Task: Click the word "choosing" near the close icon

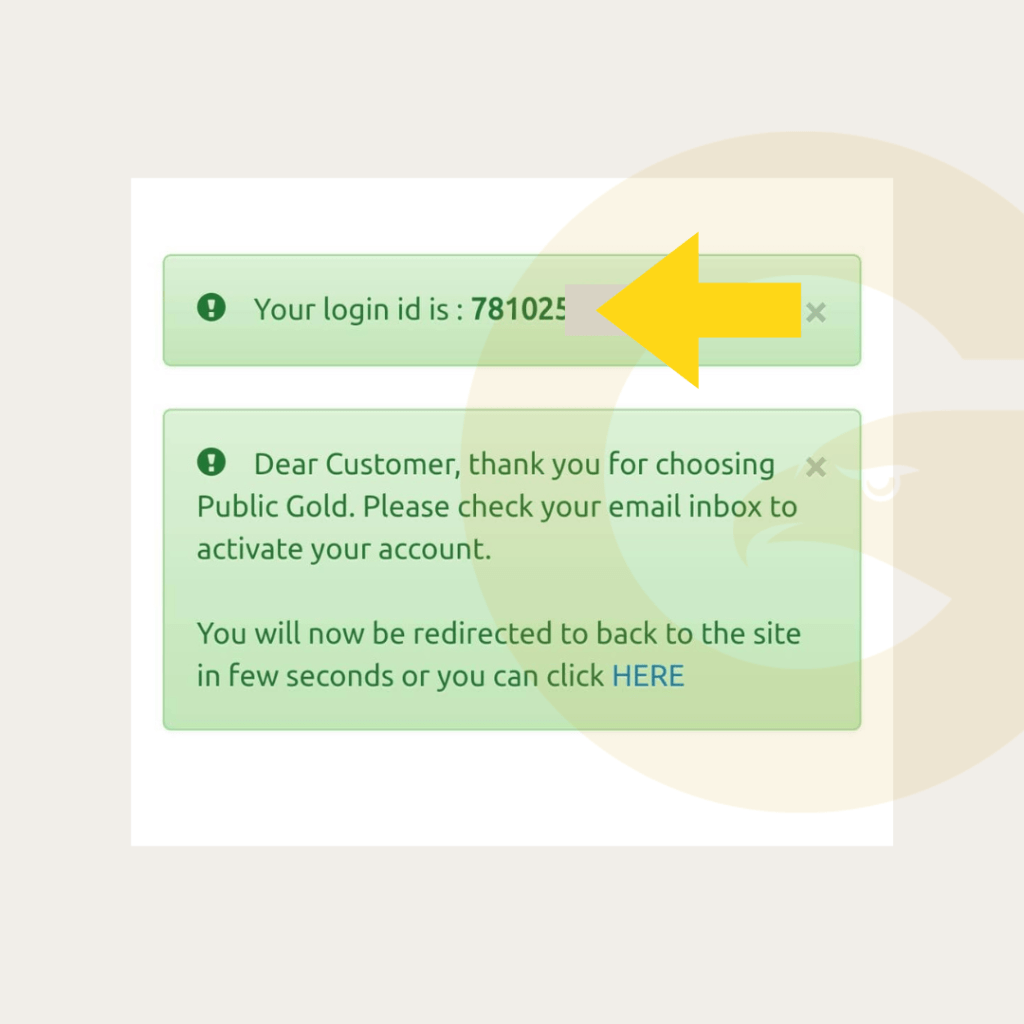Action: pos(715,465)
